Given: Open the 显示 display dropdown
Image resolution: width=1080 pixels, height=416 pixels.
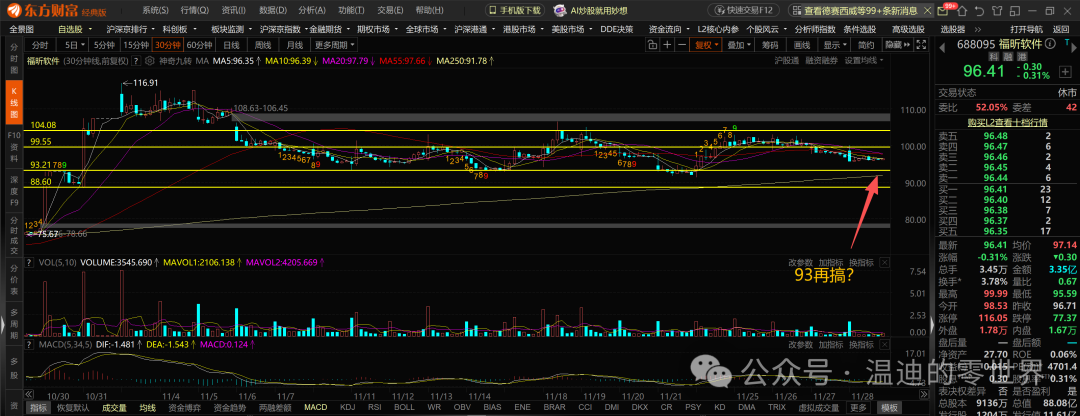Looking at the screenshot, I should 835,45.
